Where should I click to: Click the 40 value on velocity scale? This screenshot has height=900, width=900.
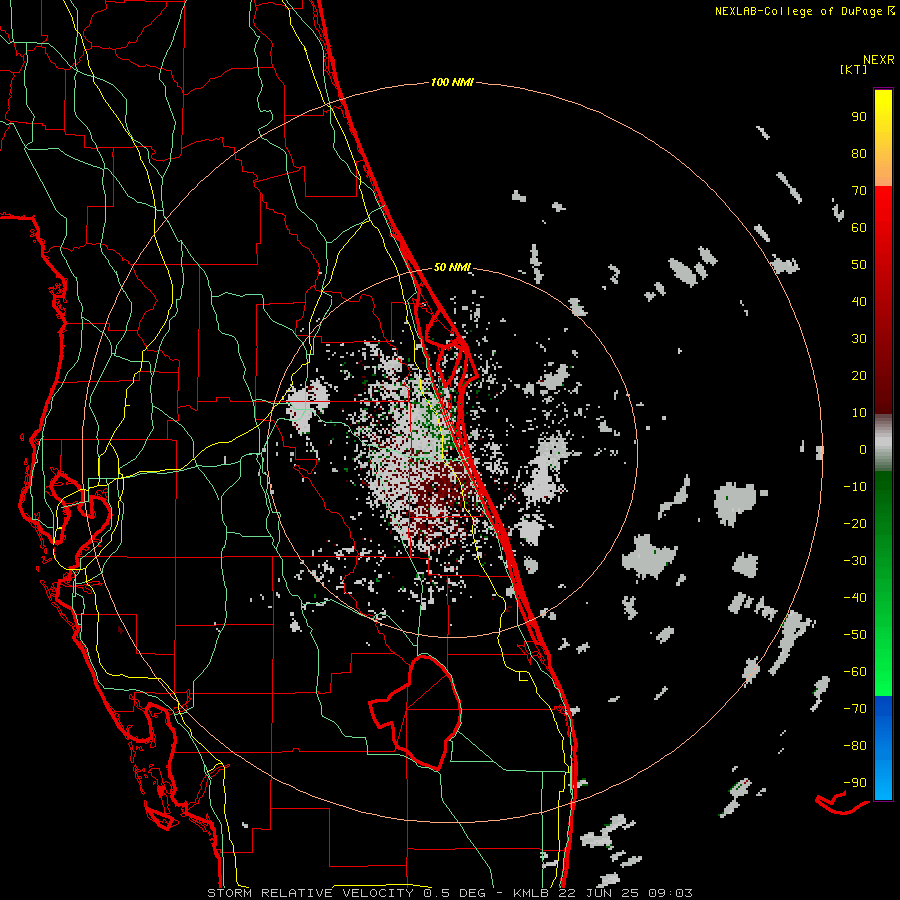coord(859,301)
